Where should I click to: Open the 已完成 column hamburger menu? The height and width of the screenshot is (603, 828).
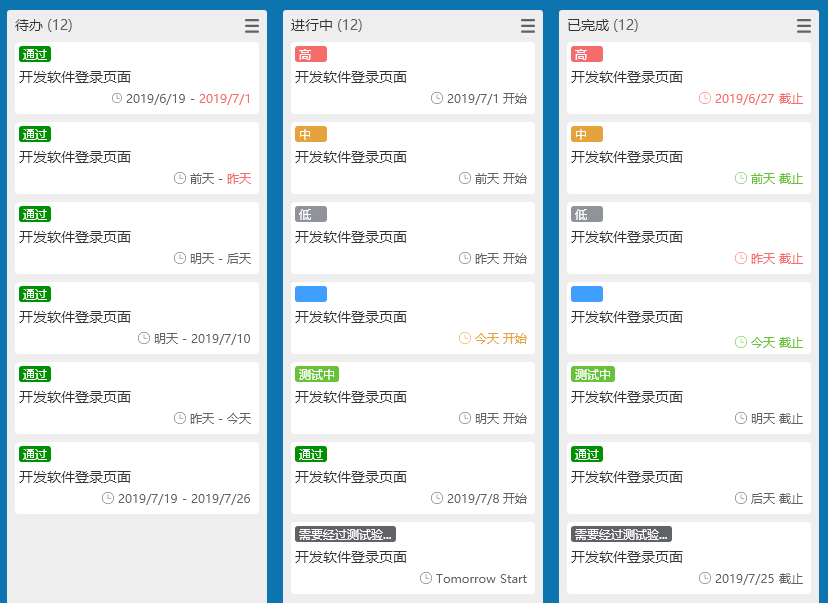coord(804,26)
